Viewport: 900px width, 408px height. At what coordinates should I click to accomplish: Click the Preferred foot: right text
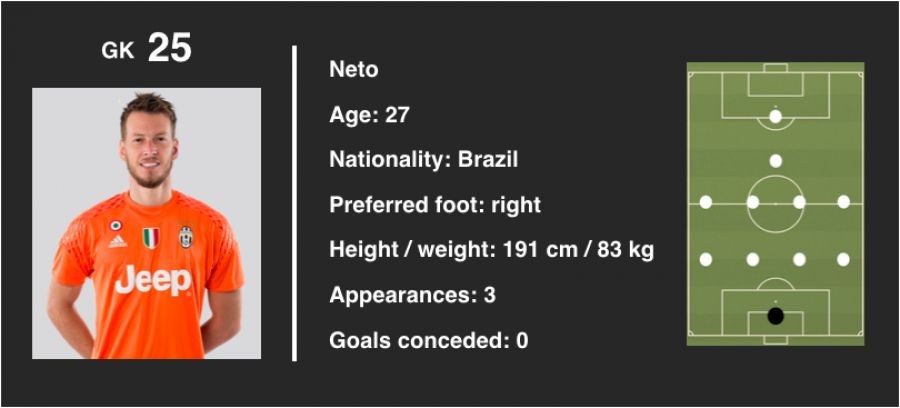[x=434, y=205]
